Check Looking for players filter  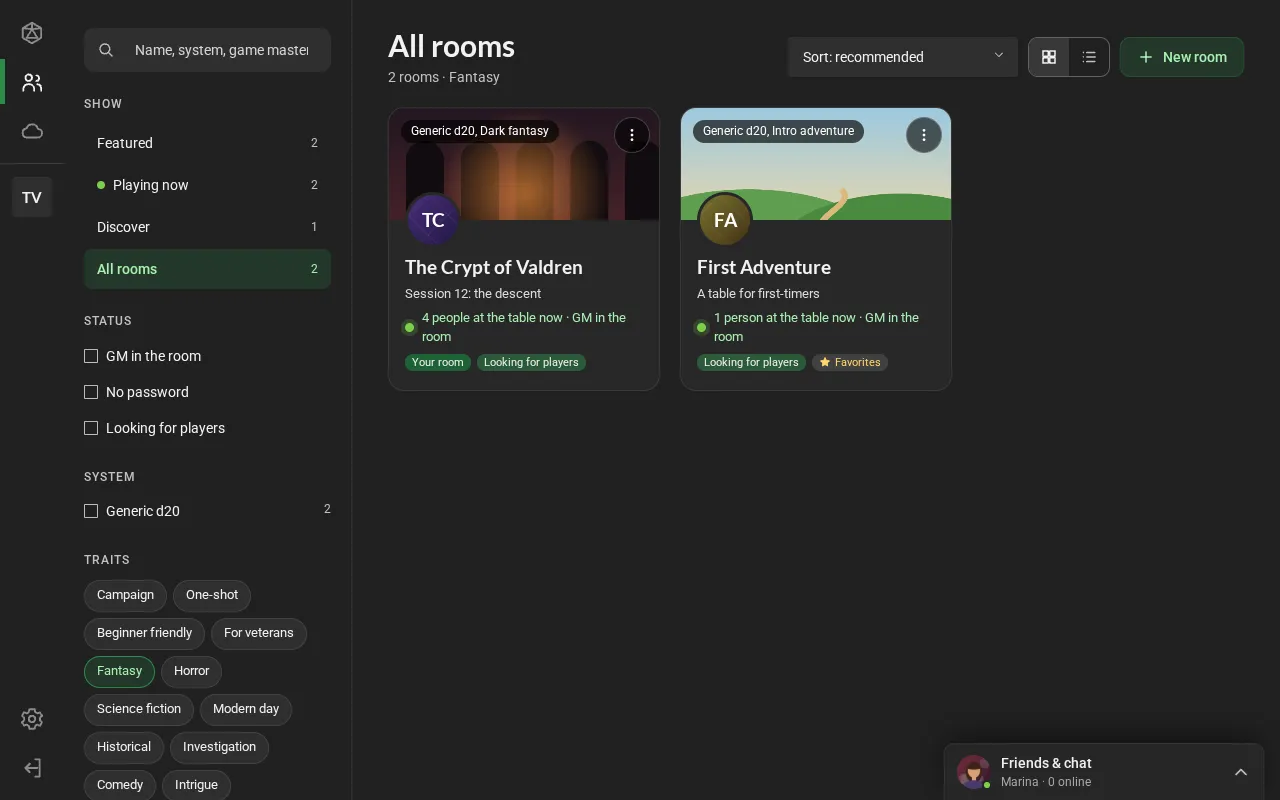coord(91,428)
